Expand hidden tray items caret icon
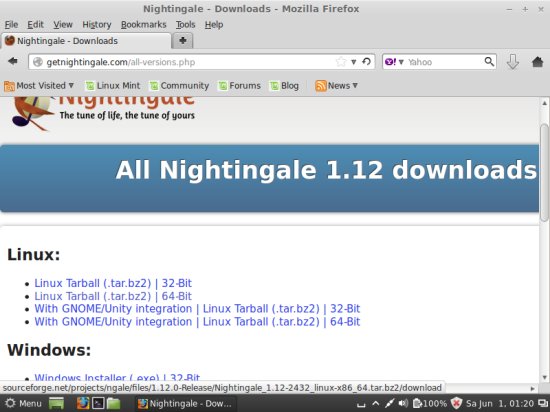This screenshot has height=412, width=550. (375, 403)
